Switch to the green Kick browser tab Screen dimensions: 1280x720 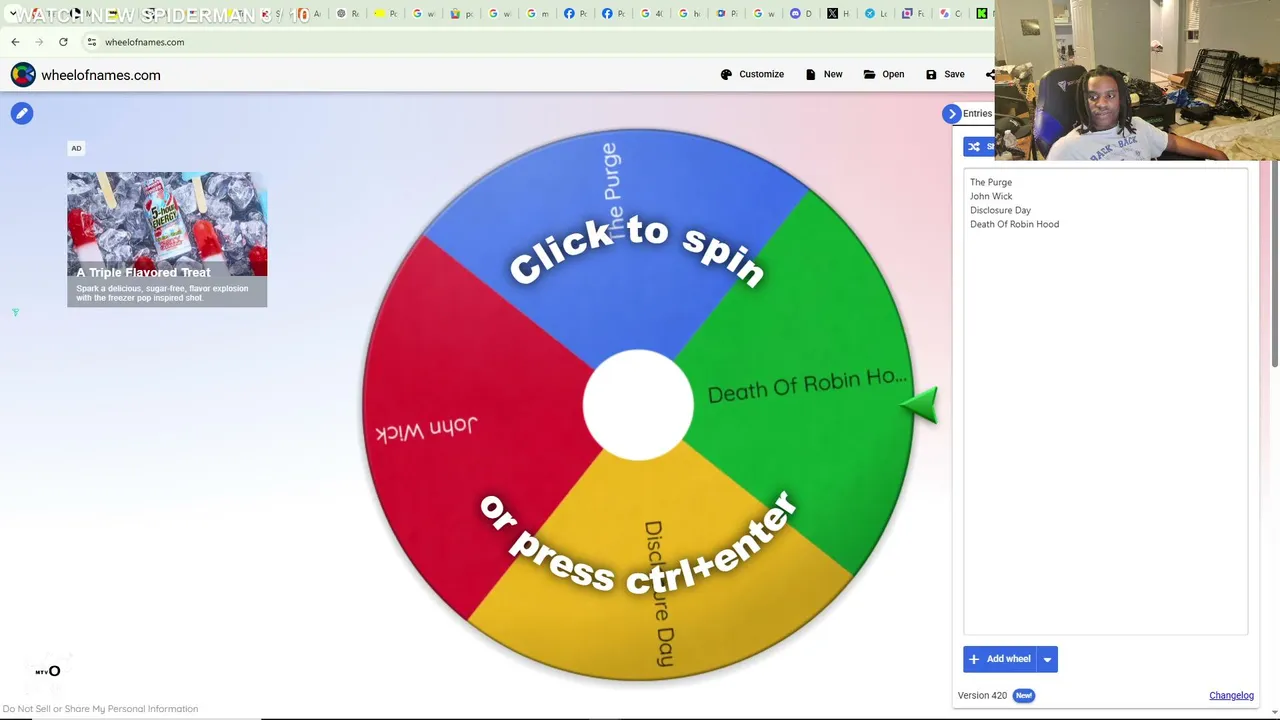[982, 14]
